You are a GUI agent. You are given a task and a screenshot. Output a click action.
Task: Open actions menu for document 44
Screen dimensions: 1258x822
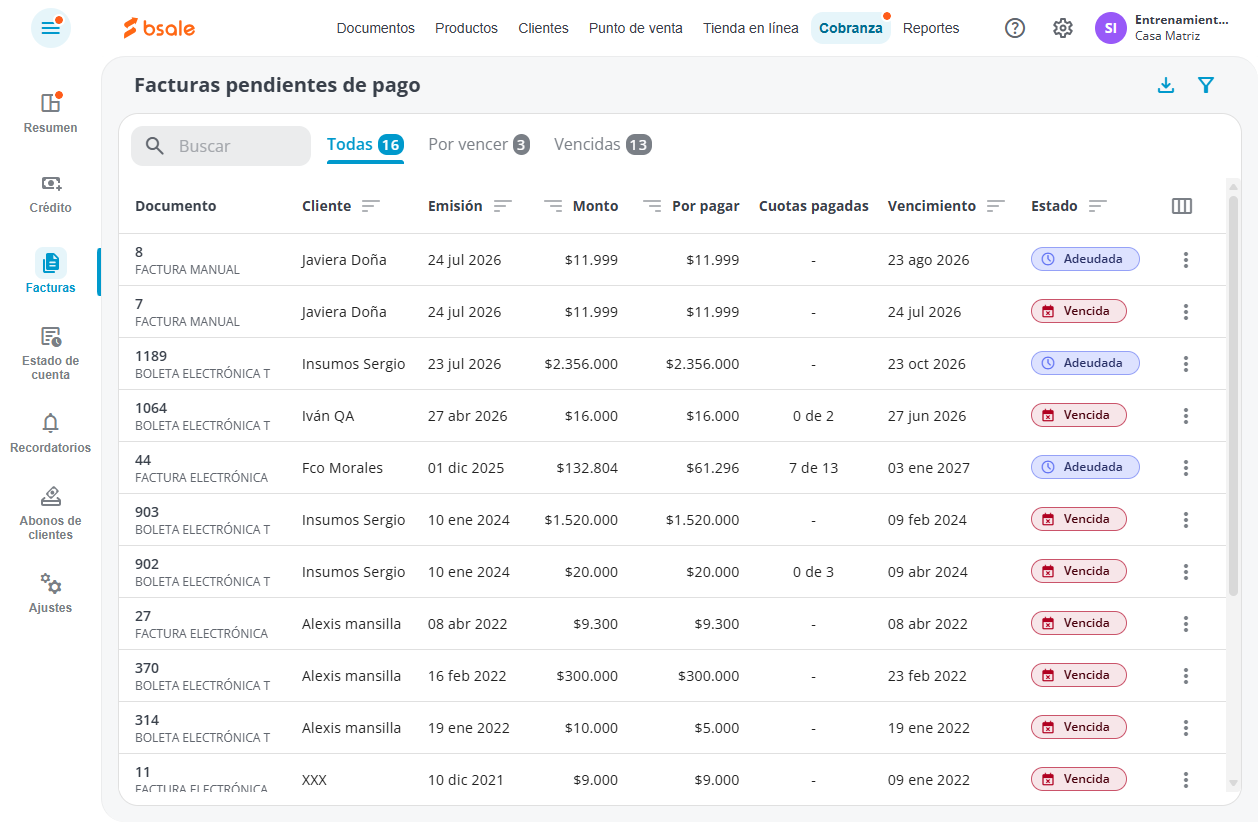click(1186, 468)
